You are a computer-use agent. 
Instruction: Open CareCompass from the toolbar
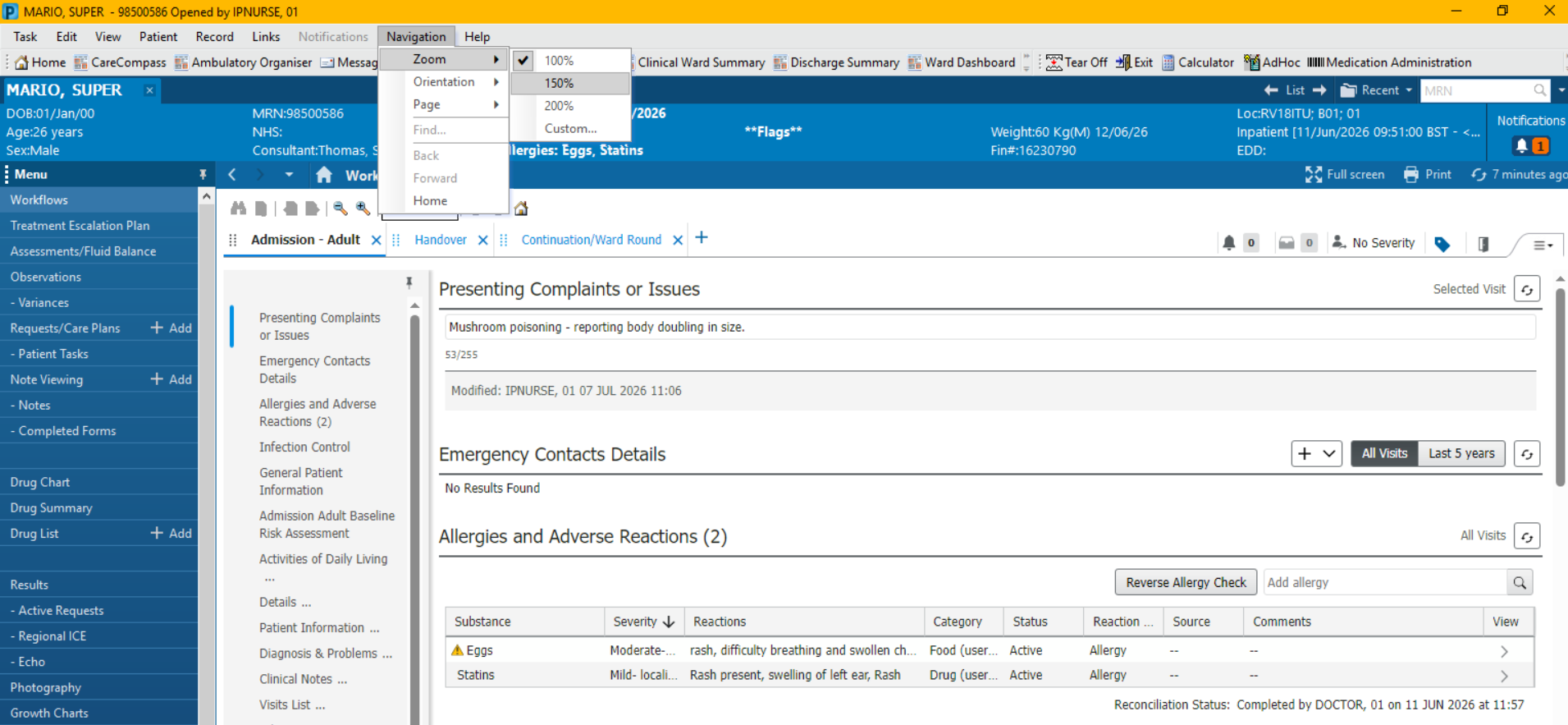tap(120, 62)
